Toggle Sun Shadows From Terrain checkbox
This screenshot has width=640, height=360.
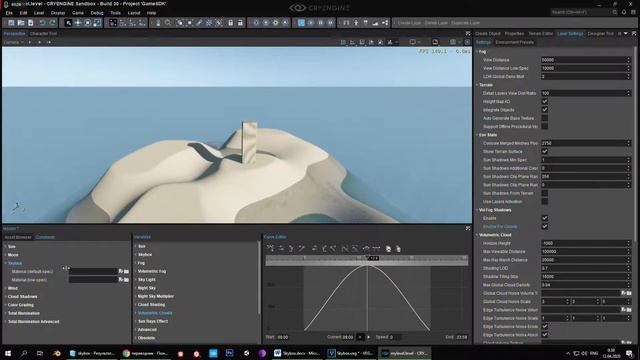(544, 193)
